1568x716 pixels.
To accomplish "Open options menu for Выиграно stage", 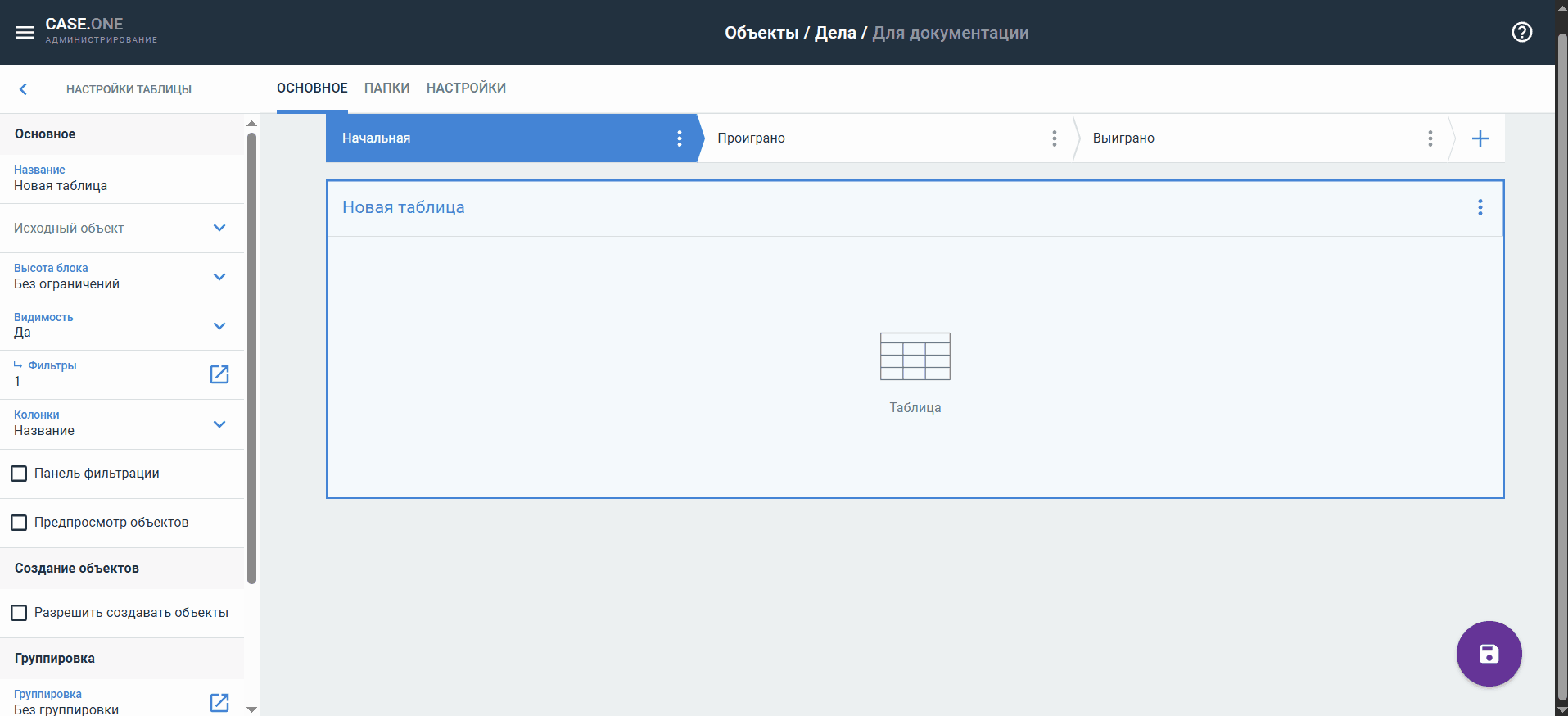I will click(x=1430, y=138).
